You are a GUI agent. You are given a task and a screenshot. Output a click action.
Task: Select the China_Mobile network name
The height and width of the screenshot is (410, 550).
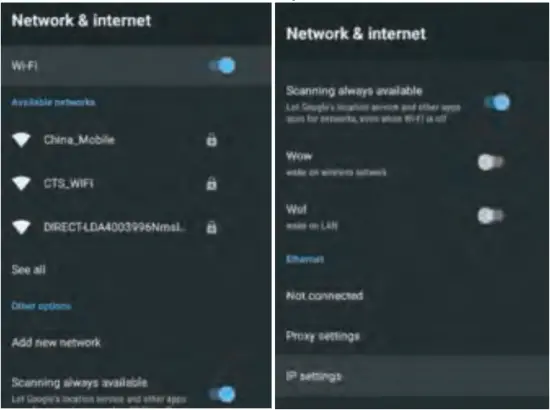(79, 140)
